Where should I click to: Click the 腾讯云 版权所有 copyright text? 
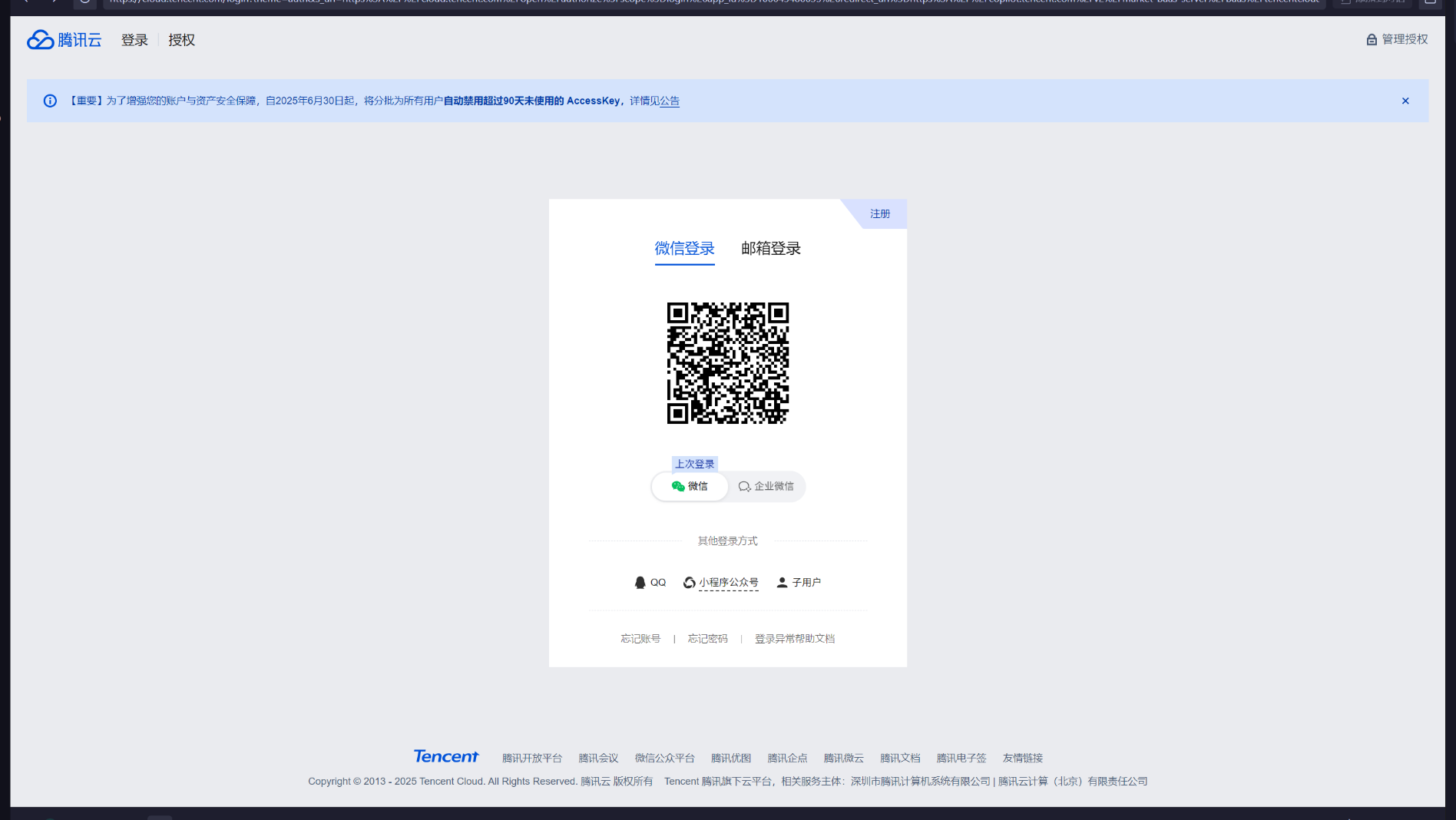click(617, 782)
